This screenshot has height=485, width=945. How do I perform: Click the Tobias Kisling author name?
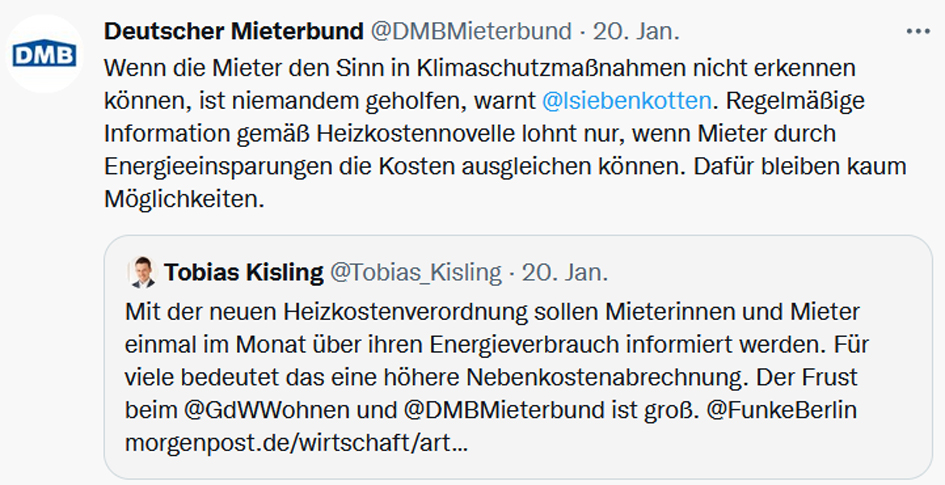coord(244,272)
